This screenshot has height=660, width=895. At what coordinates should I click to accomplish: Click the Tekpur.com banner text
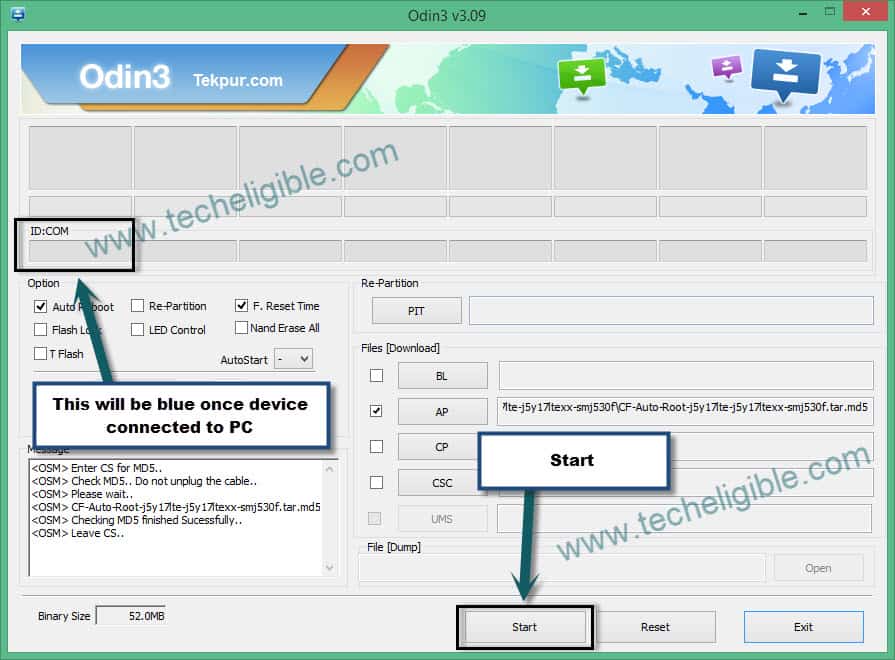click(238, 80)
